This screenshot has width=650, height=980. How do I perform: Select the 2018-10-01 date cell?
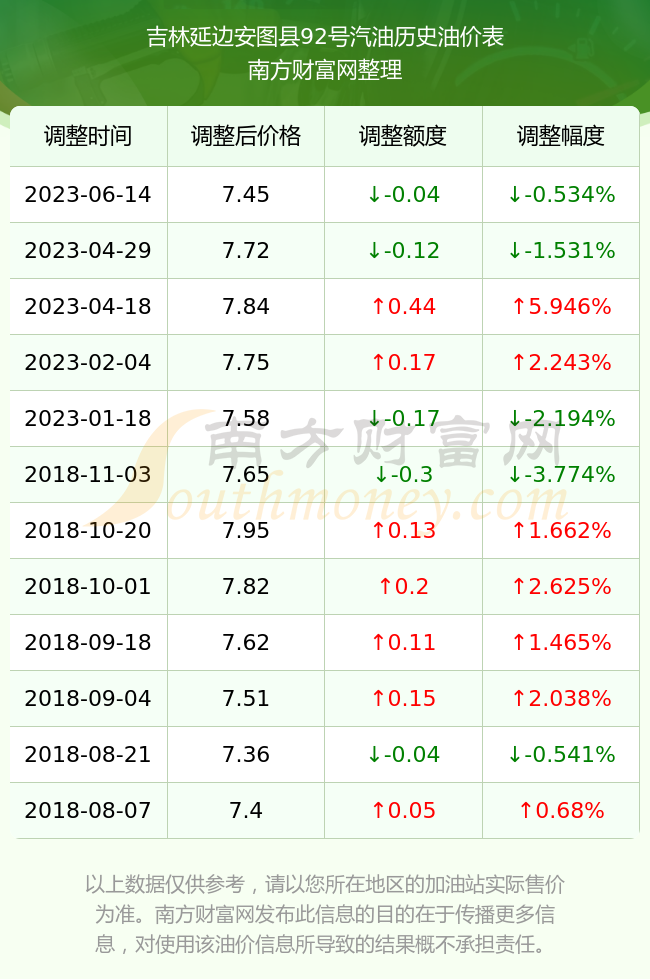88,586
